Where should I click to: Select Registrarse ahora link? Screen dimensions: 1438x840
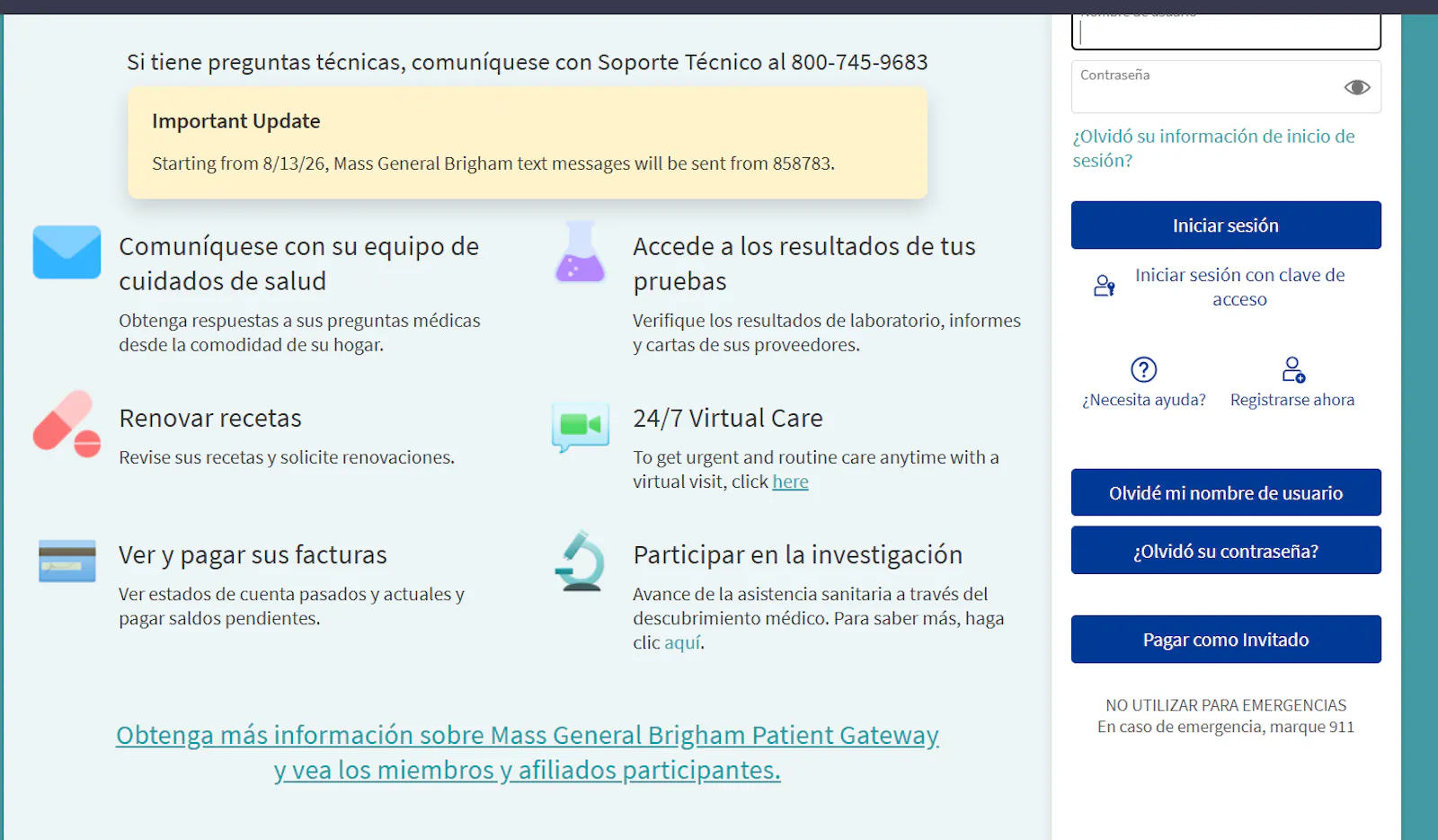click(x=1292, y=400)
